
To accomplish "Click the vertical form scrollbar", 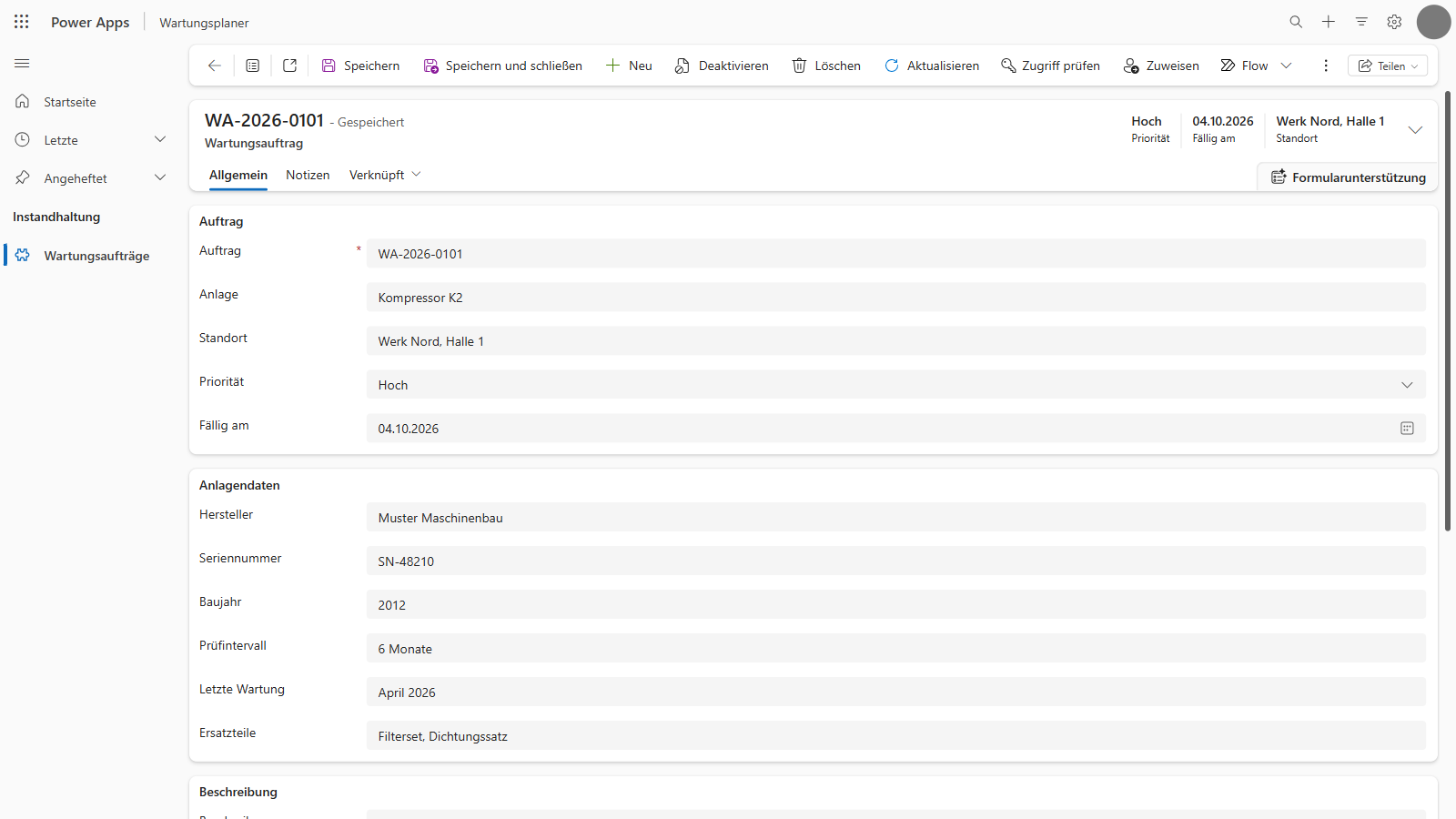I will (x=1448, y=310).
